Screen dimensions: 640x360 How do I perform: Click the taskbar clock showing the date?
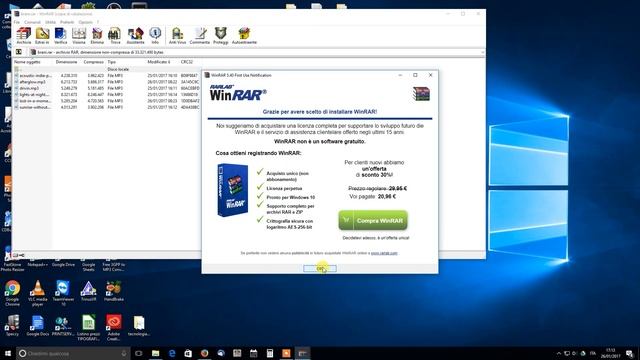pyautogui.click(x=611, y=353)
